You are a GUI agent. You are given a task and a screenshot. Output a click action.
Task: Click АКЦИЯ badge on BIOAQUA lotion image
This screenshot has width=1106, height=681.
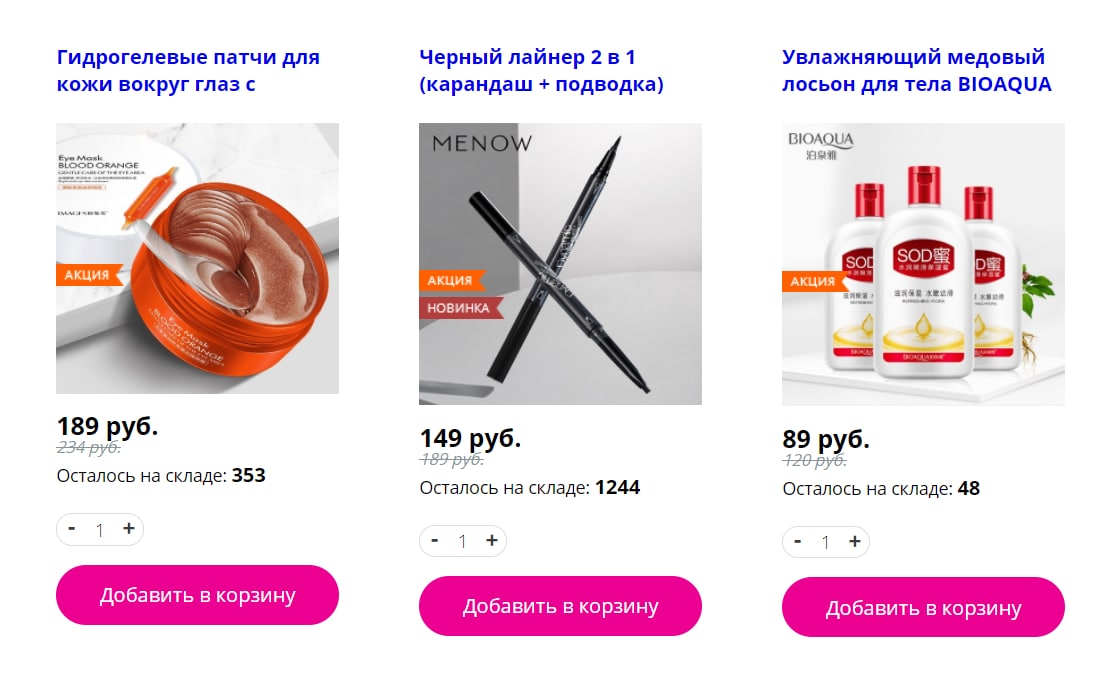pyautogui.click(x=813, y=281)
